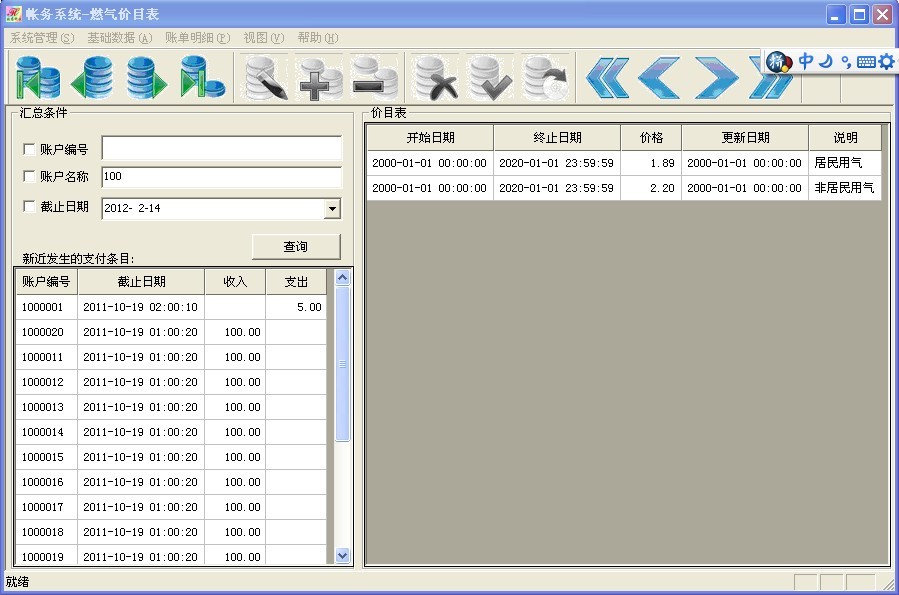Toggle the 截止日期 checkbox

point(29,207)
